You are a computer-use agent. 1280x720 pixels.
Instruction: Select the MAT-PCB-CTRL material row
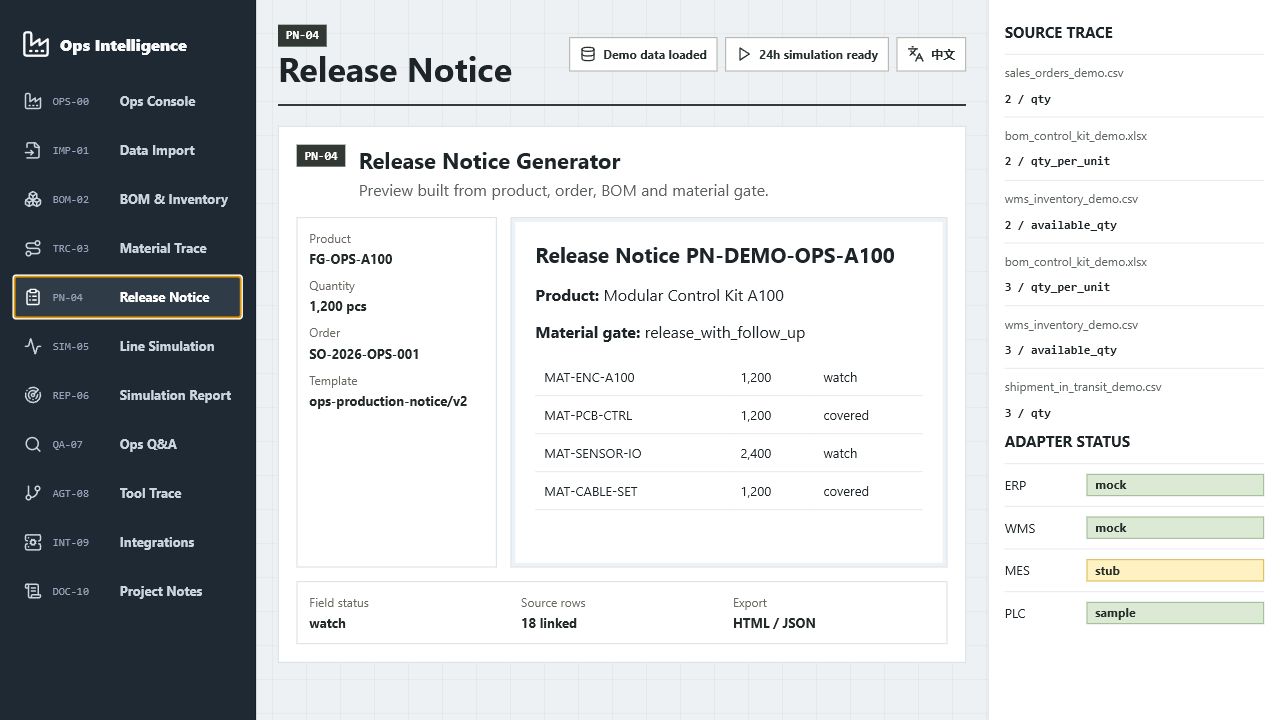(x=728, y=415)
